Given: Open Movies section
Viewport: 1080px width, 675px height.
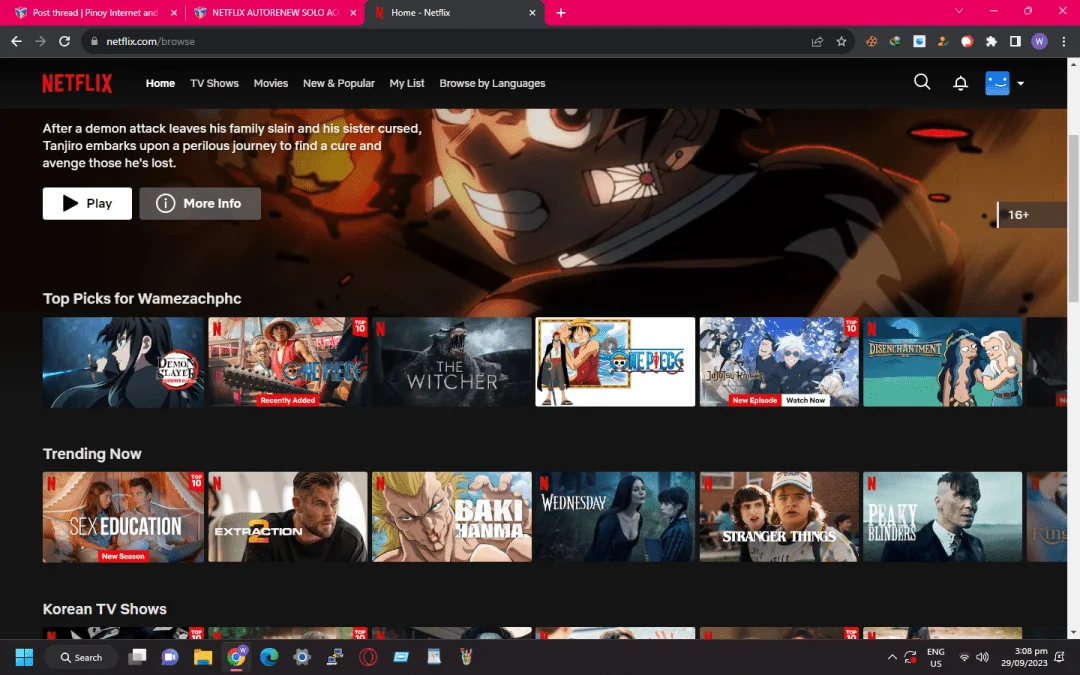Looking at the screenshot, I should coord(271,83).
